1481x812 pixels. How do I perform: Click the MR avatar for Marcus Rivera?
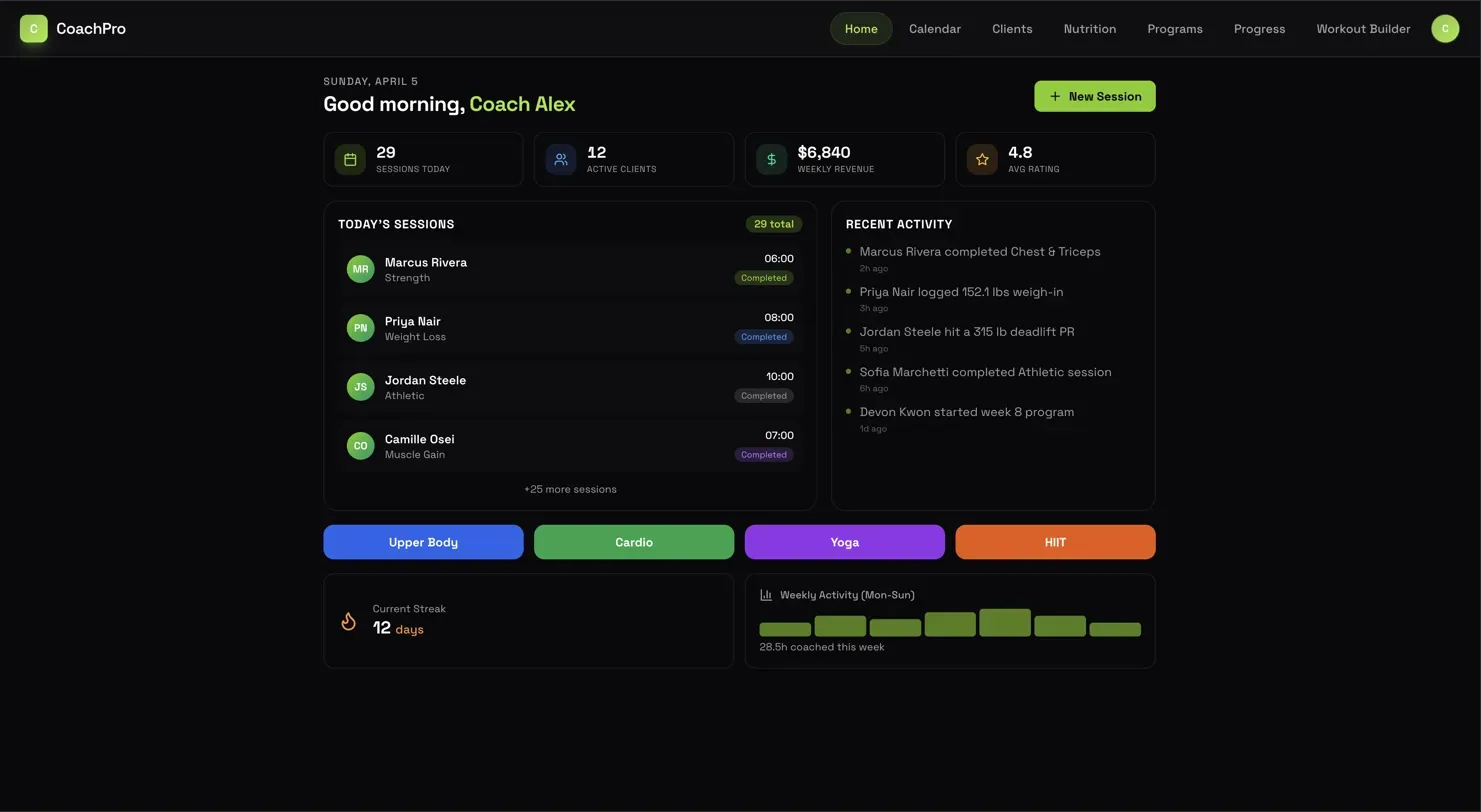pyautogui.click(x=361, y=269)
